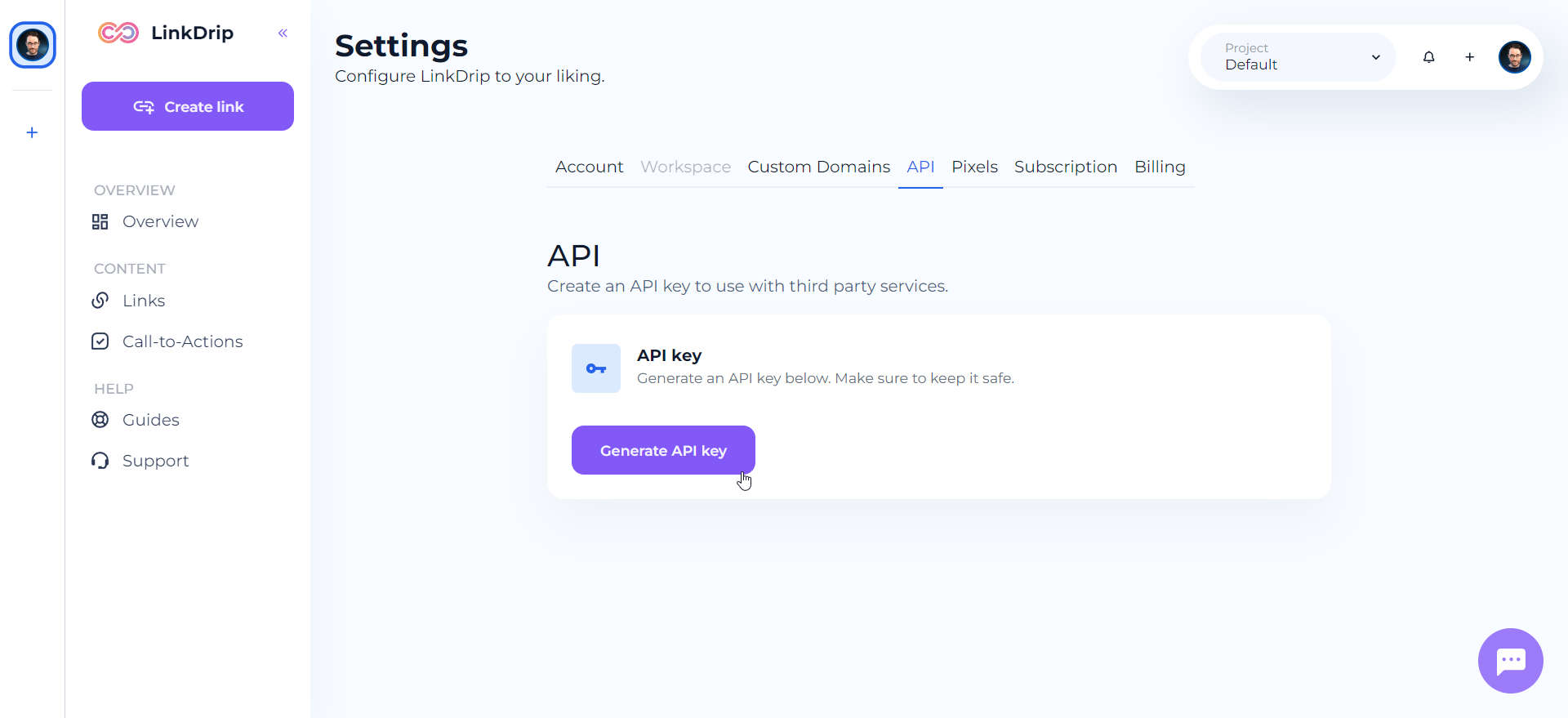The image size is (1568, 718).
Task: Click the Create link button
Action: (x=188, y=106)
